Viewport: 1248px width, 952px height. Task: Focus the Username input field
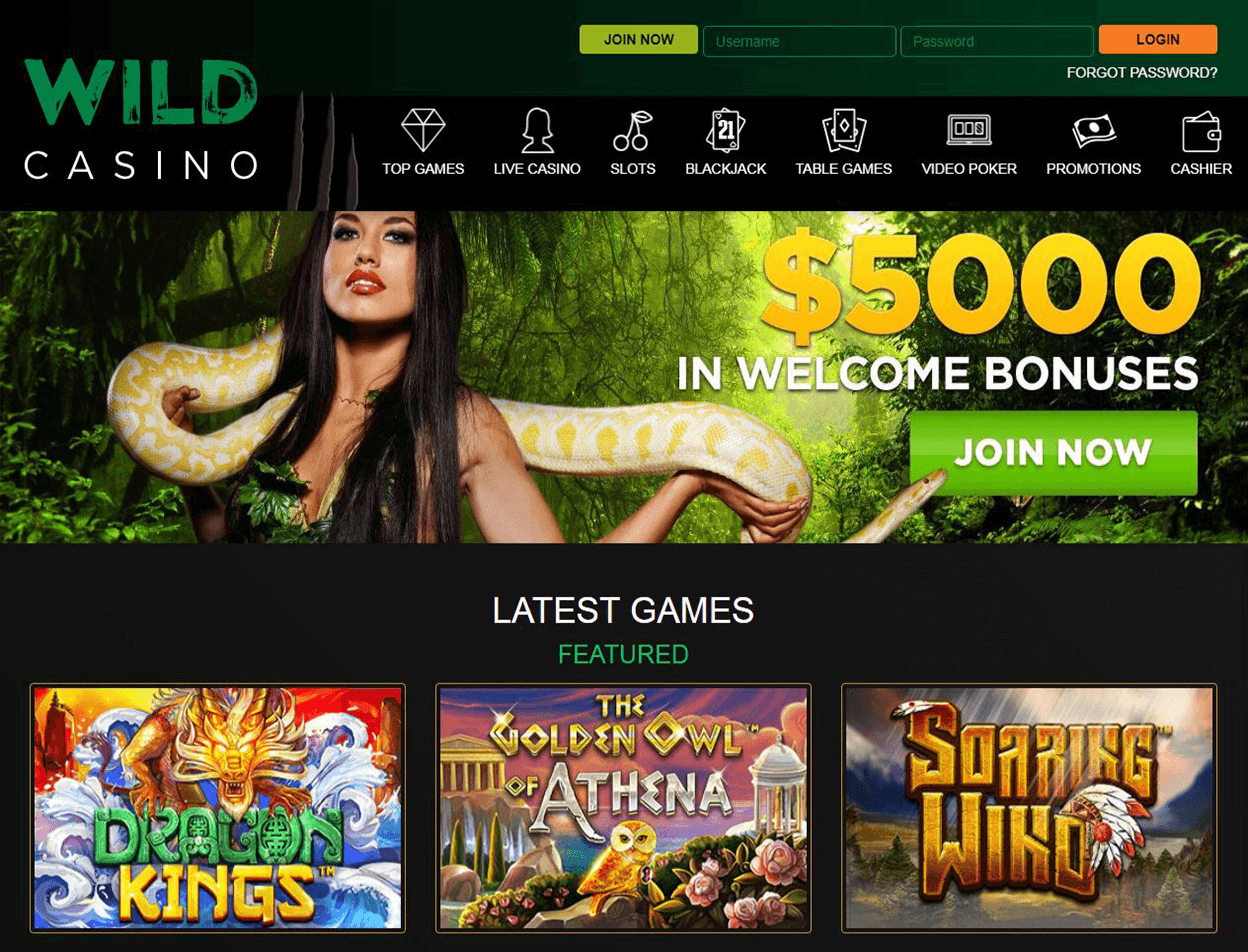point(799,41)
